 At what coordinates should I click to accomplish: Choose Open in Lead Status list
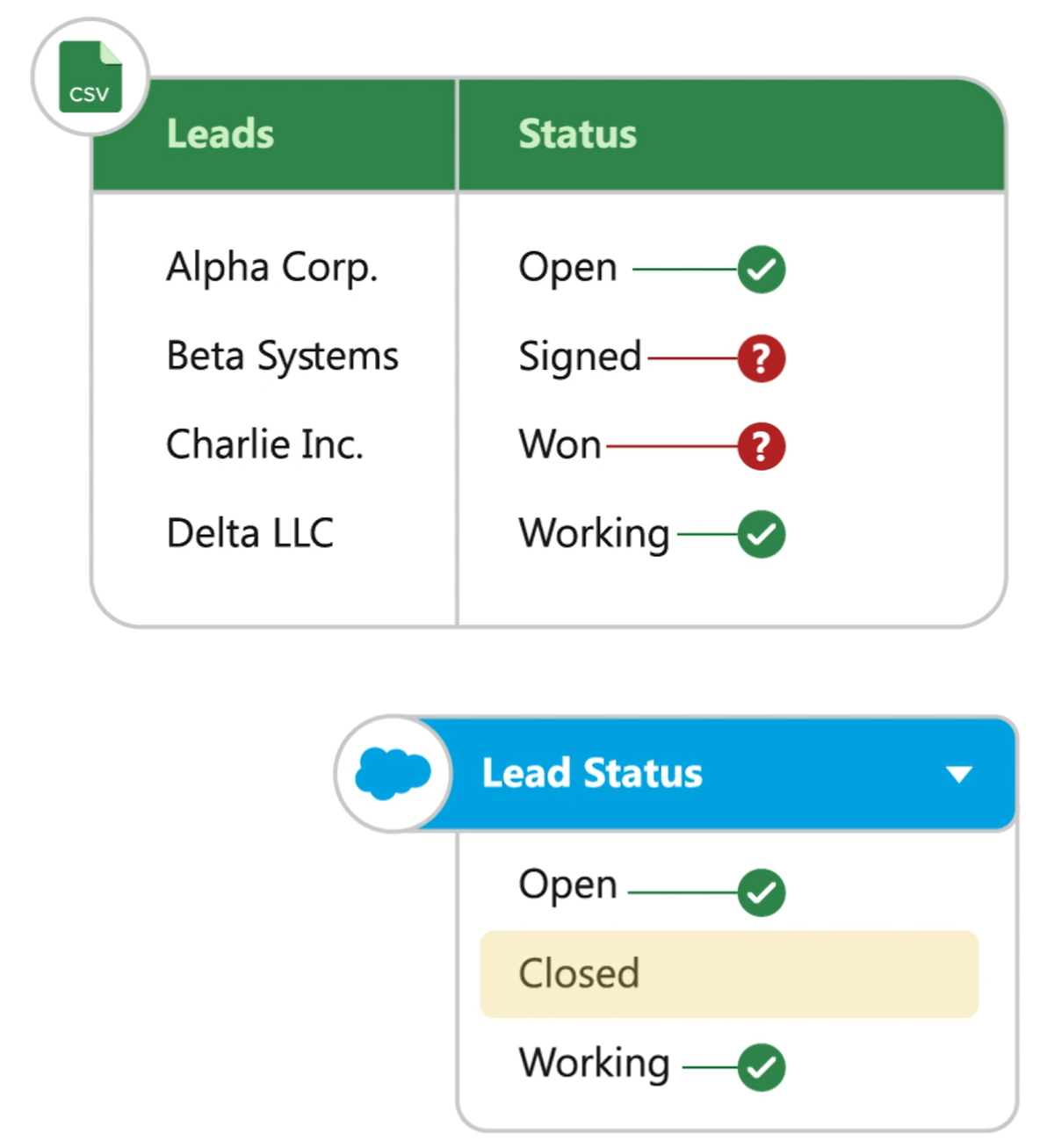pyautogui.click(x=567, y=884)
